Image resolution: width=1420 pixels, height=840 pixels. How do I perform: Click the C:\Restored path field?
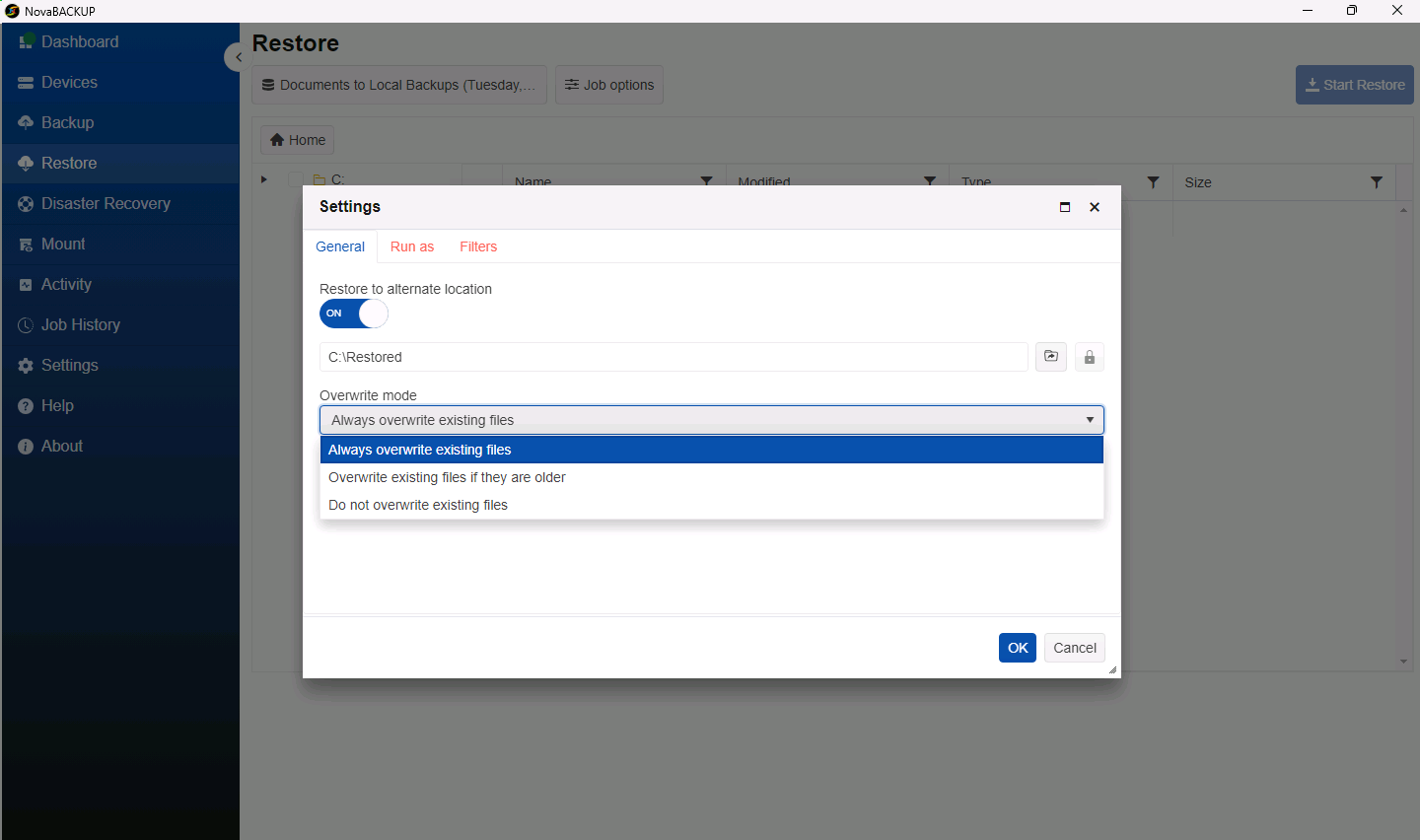pos(674,357)
